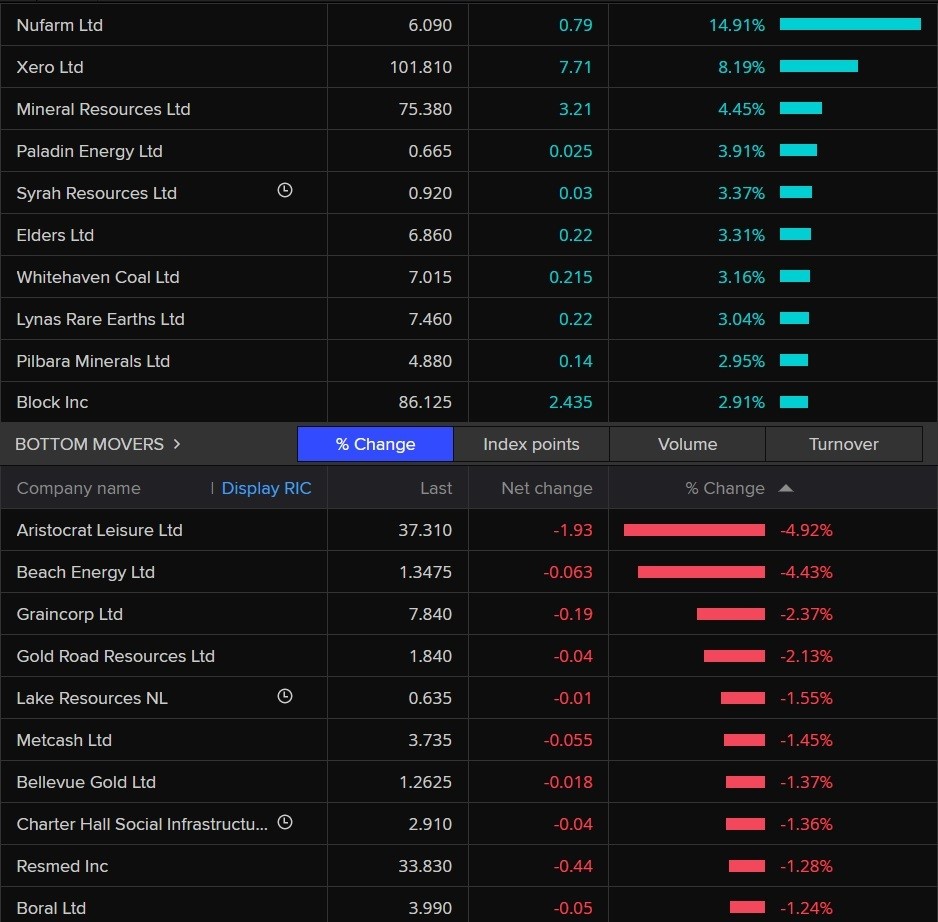Sort by % Change using the arrow

click(786, 488)
